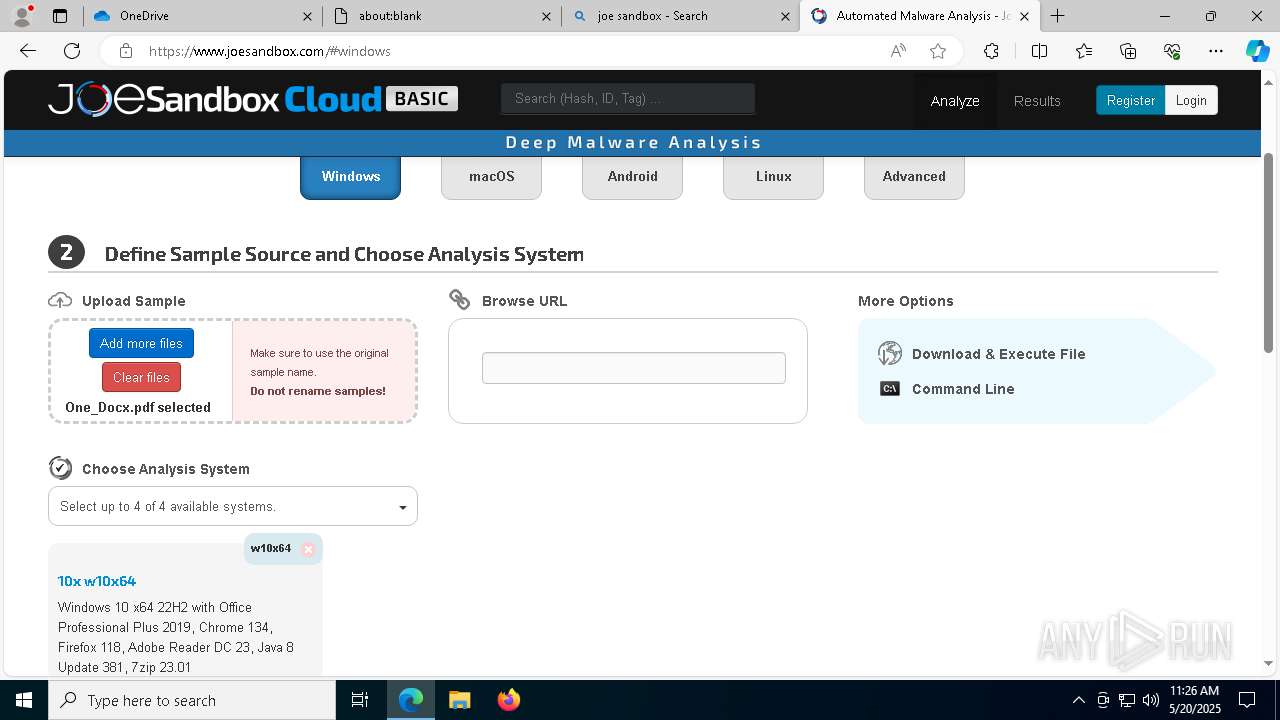Select the Windows platform tab
This screenshot has width=1280, height=720.
[x=350, y=176]
